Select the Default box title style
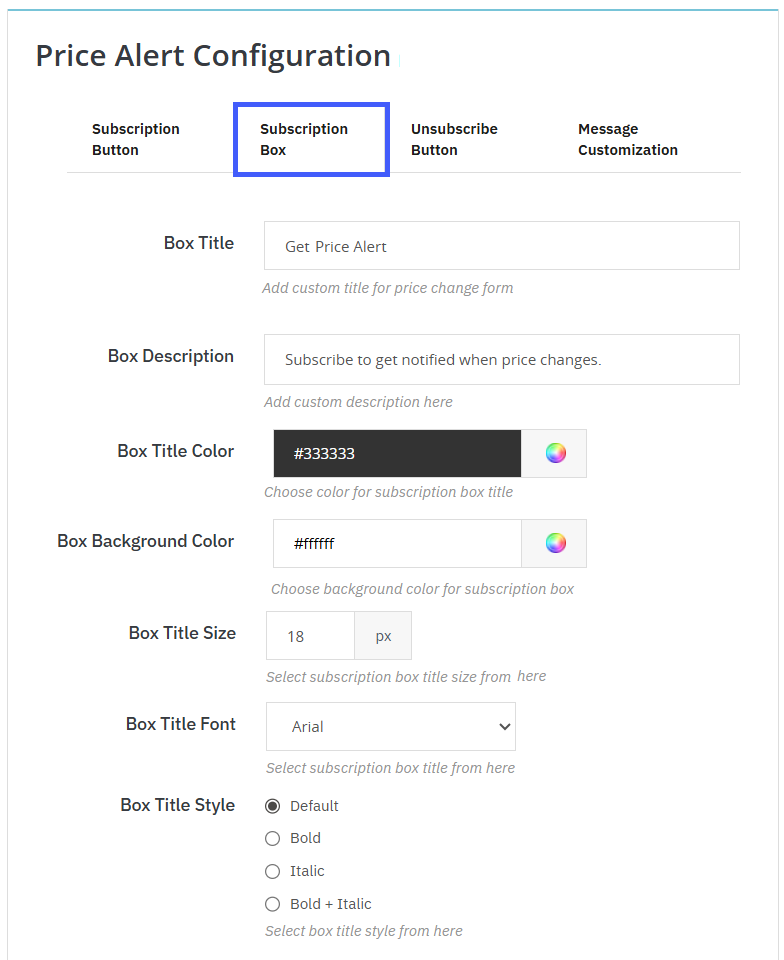 click(272, 806)
